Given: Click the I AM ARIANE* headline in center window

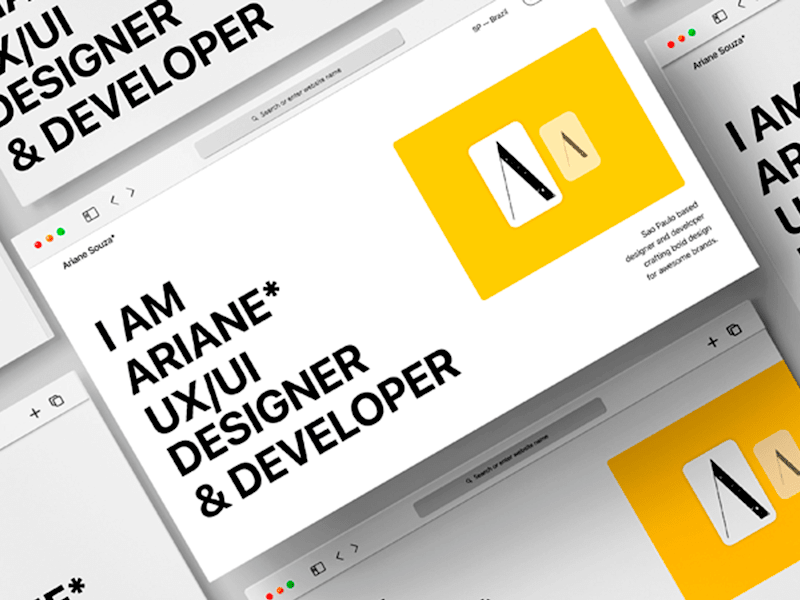Looking at the screenshot, I should (x=186, y=336).
